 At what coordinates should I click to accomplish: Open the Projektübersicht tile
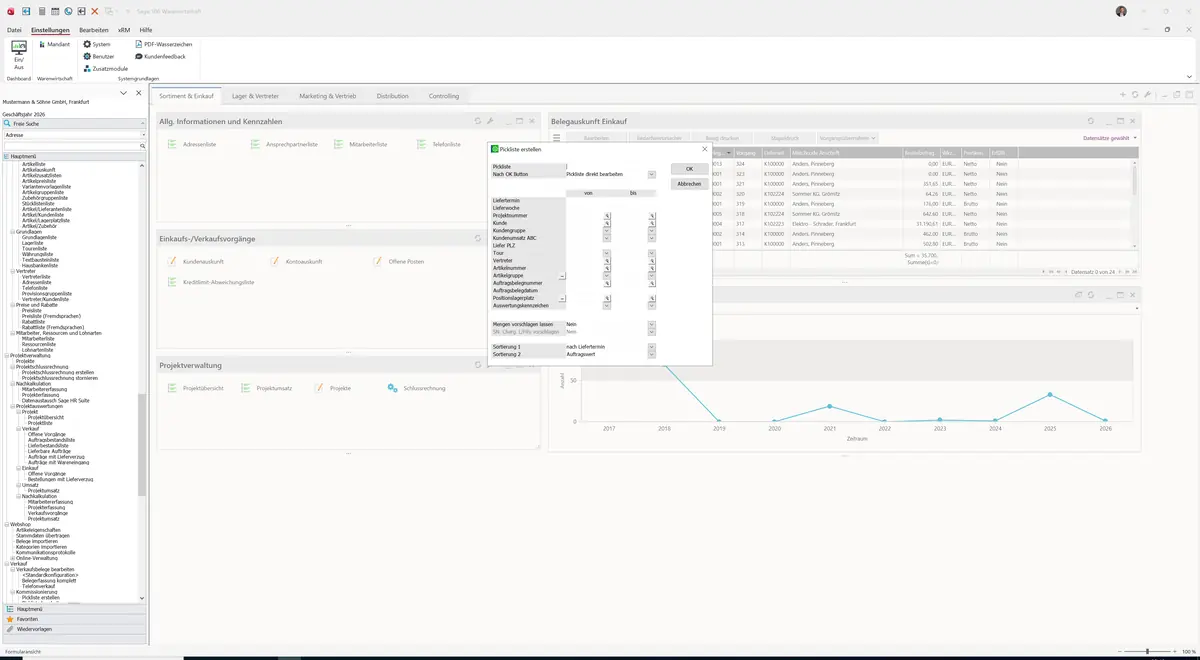coord(195,388)
